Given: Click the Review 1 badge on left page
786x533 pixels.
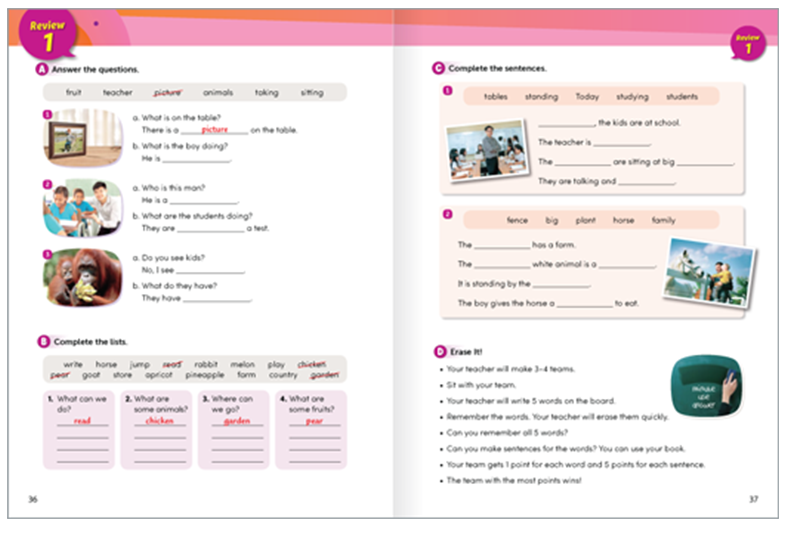Looking at the screenshot, I should coord(47,35).
